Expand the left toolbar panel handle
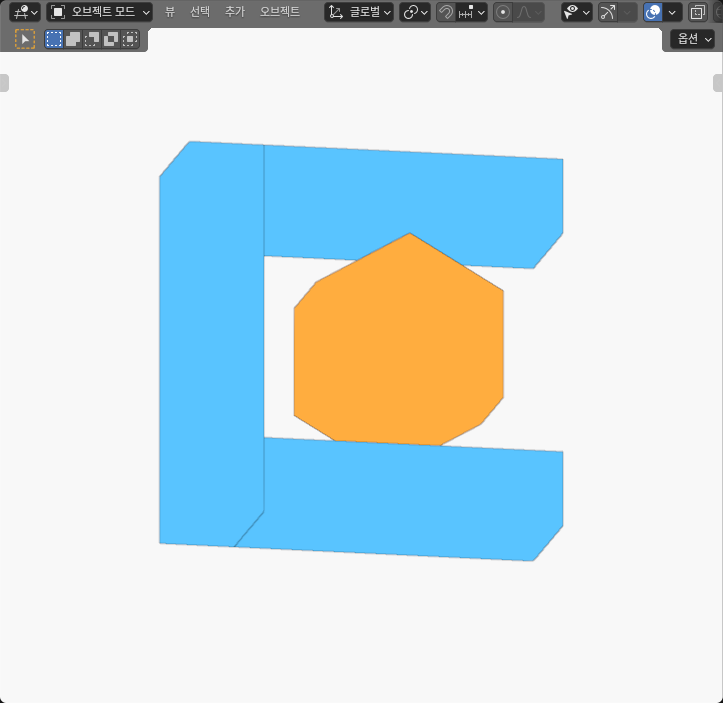Screen dimensions: 723x703 [x=4, y=83]
